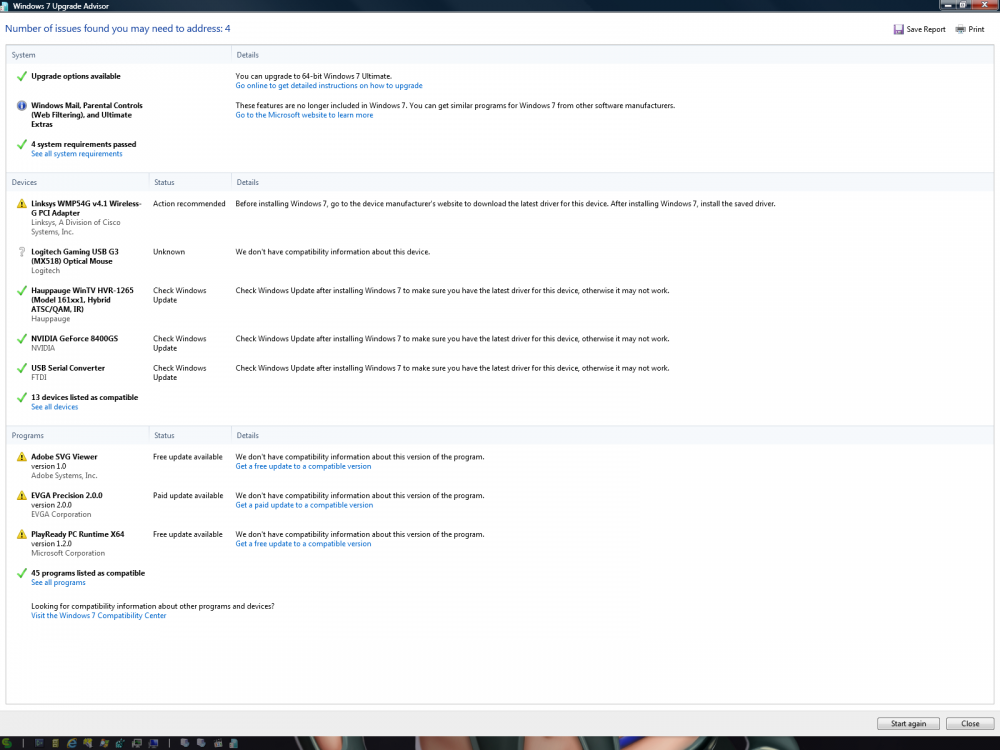Click the warning icon beside Linksys WMP54G adapter
The height and width of the screenshot is (750, 1000).
click(22, 204)
